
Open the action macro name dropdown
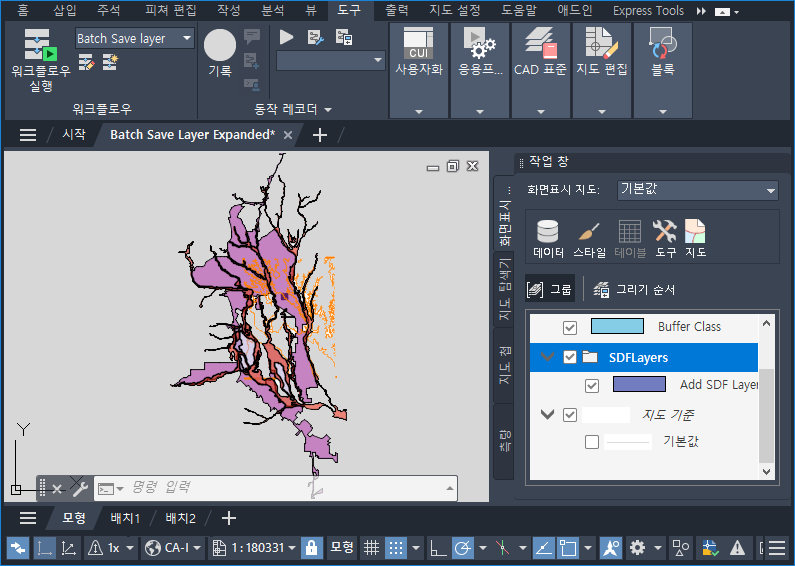click(x=378, y=60)
